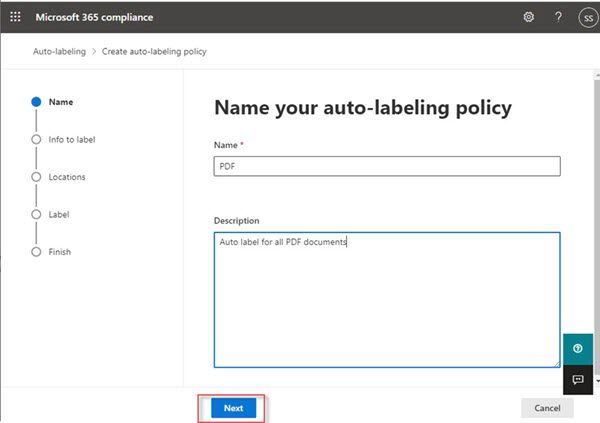
Task: Open the feedback chat icon
Action: click(x=578, y=379)
